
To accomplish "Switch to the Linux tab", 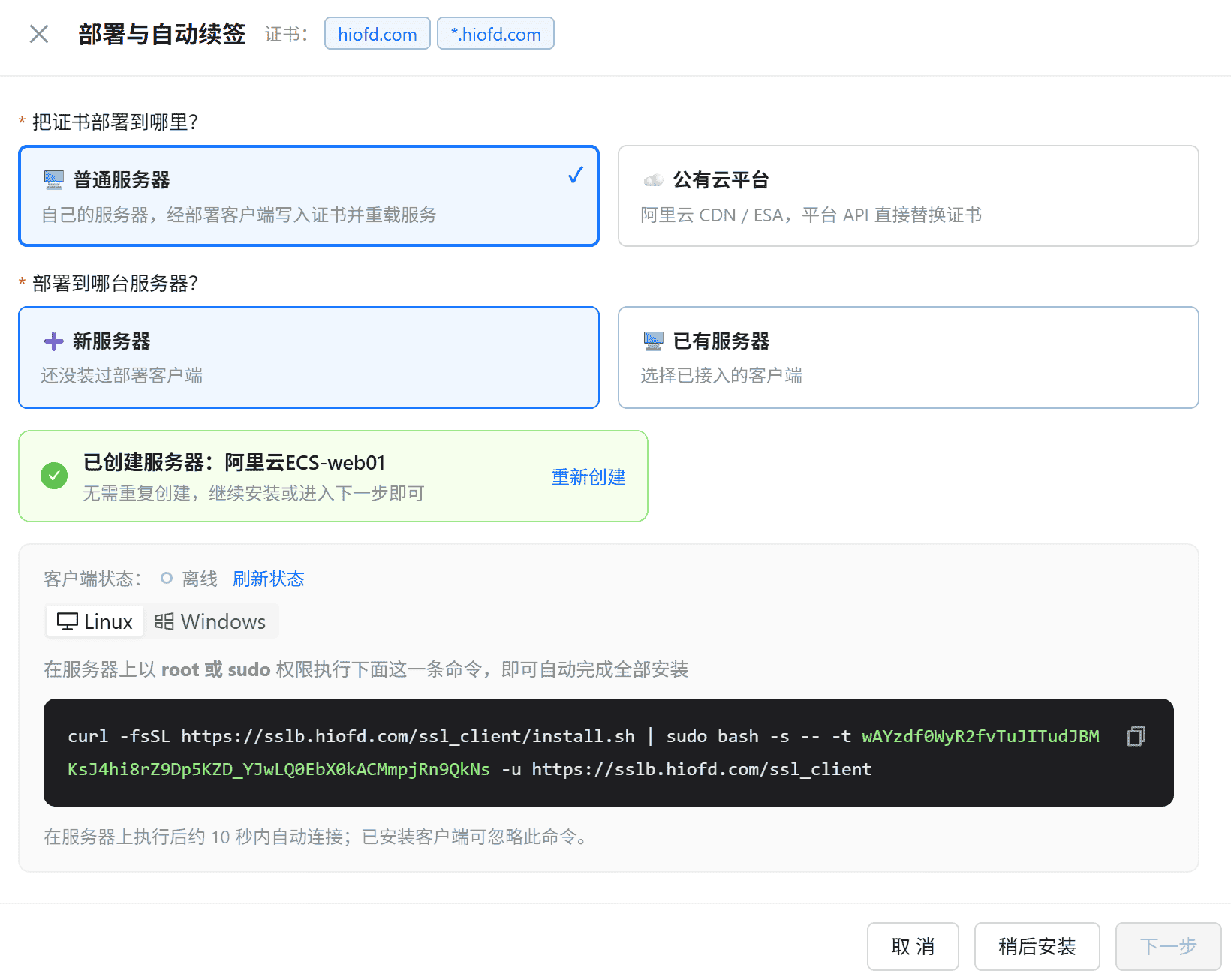I will tap(95, 621).
